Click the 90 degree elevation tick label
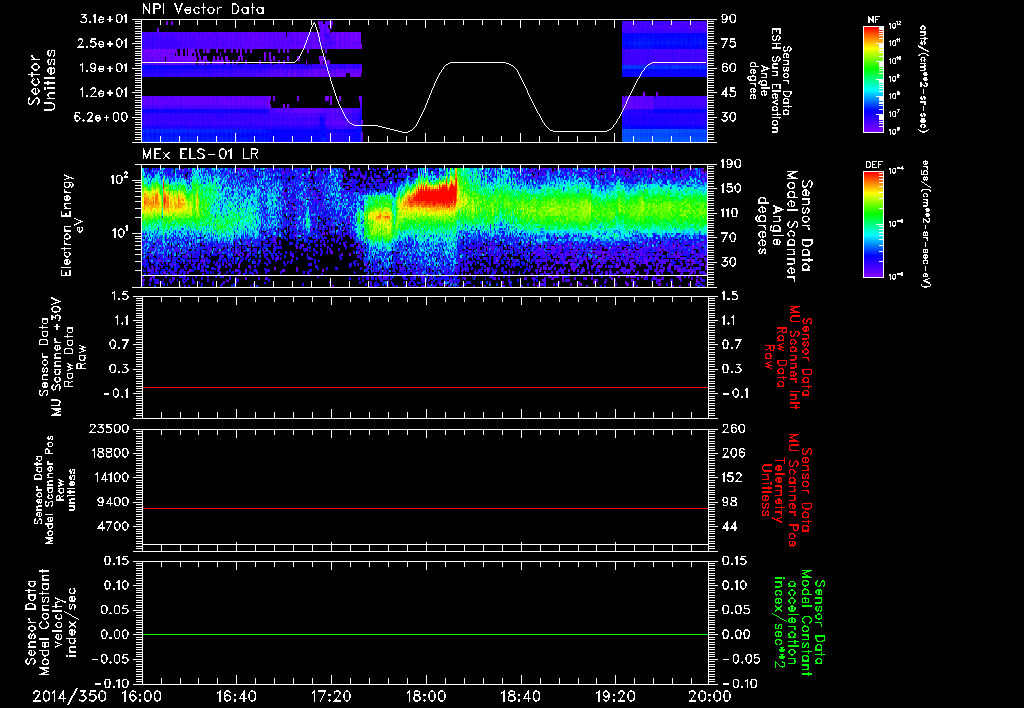 (x=728, y=19)
